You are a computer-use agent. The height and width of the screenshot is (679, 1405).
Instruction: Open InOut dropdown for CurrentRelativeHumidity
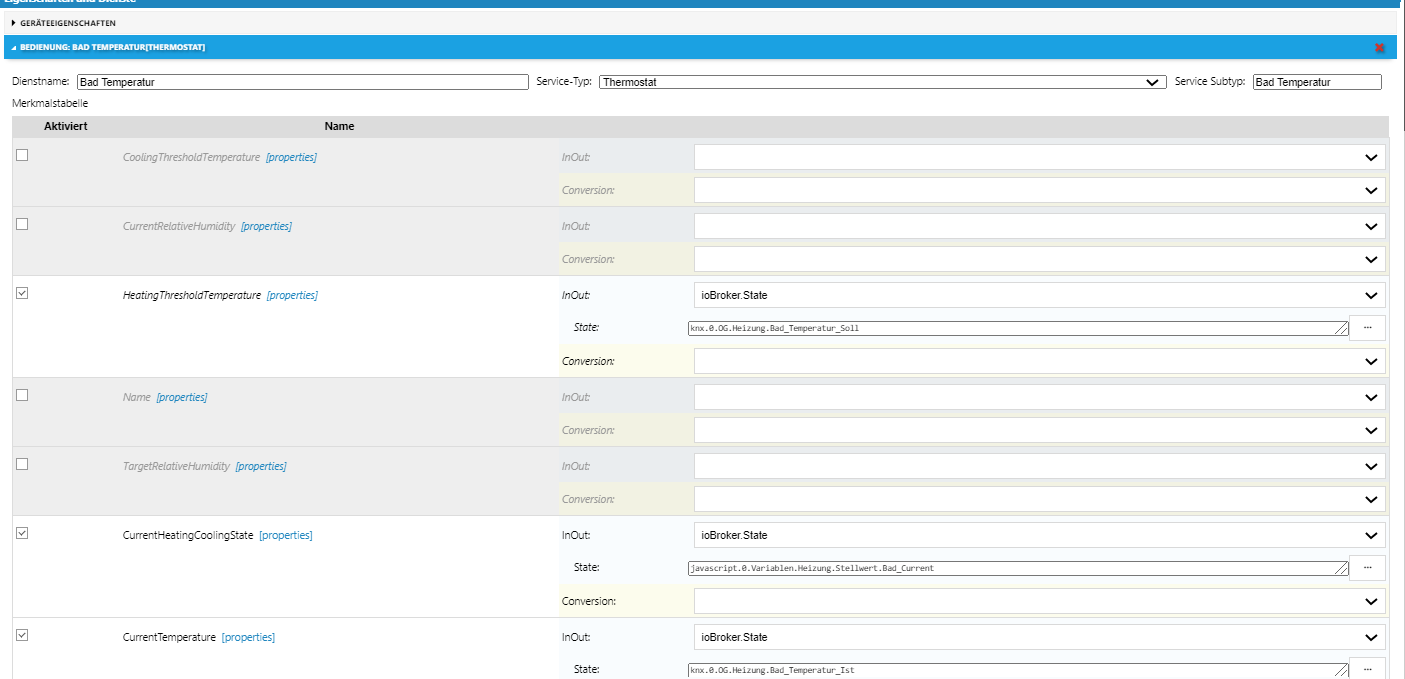(1040, 226)
